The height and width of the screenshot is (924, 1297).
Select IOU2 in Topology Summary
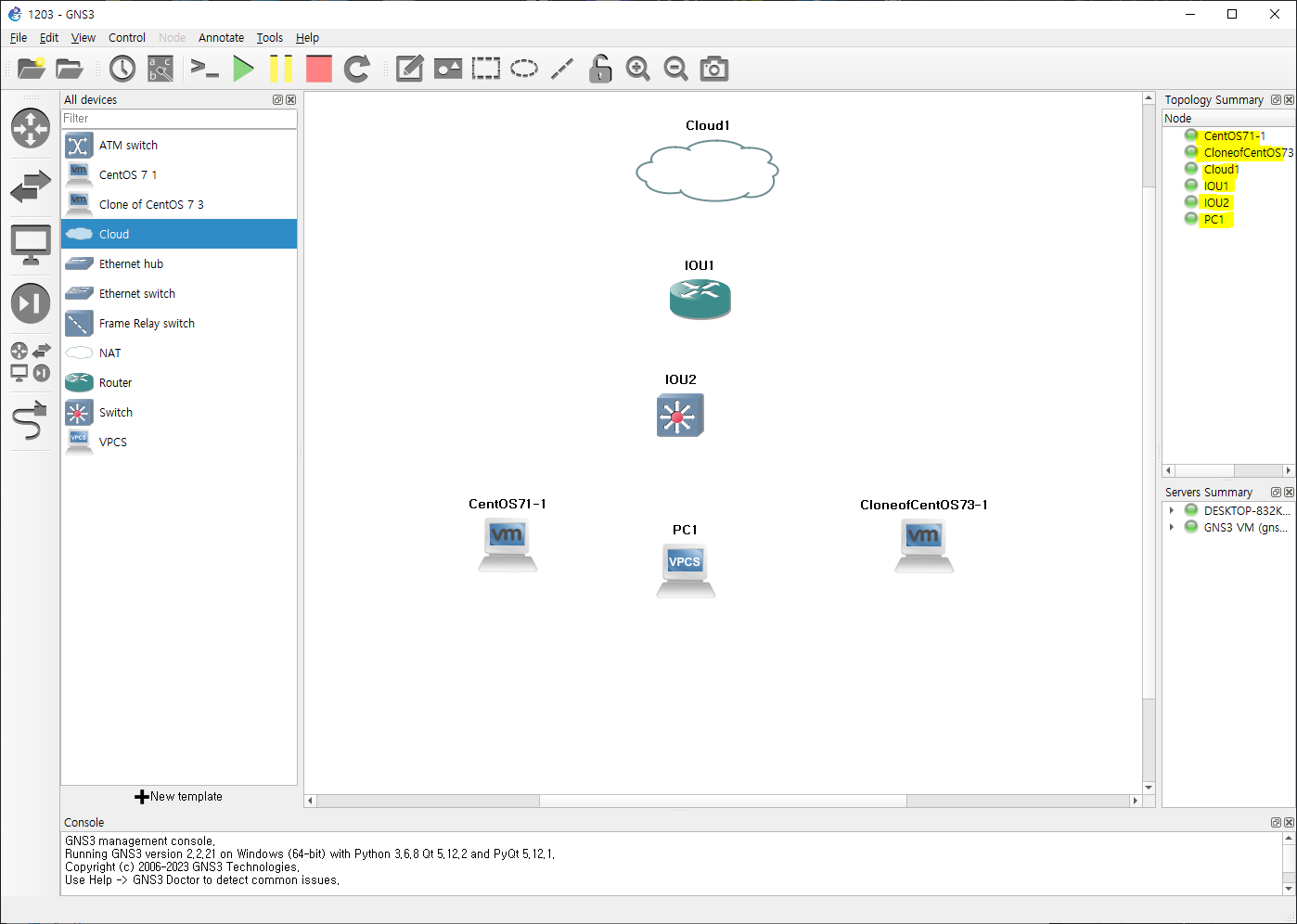tap(1216, 203)
